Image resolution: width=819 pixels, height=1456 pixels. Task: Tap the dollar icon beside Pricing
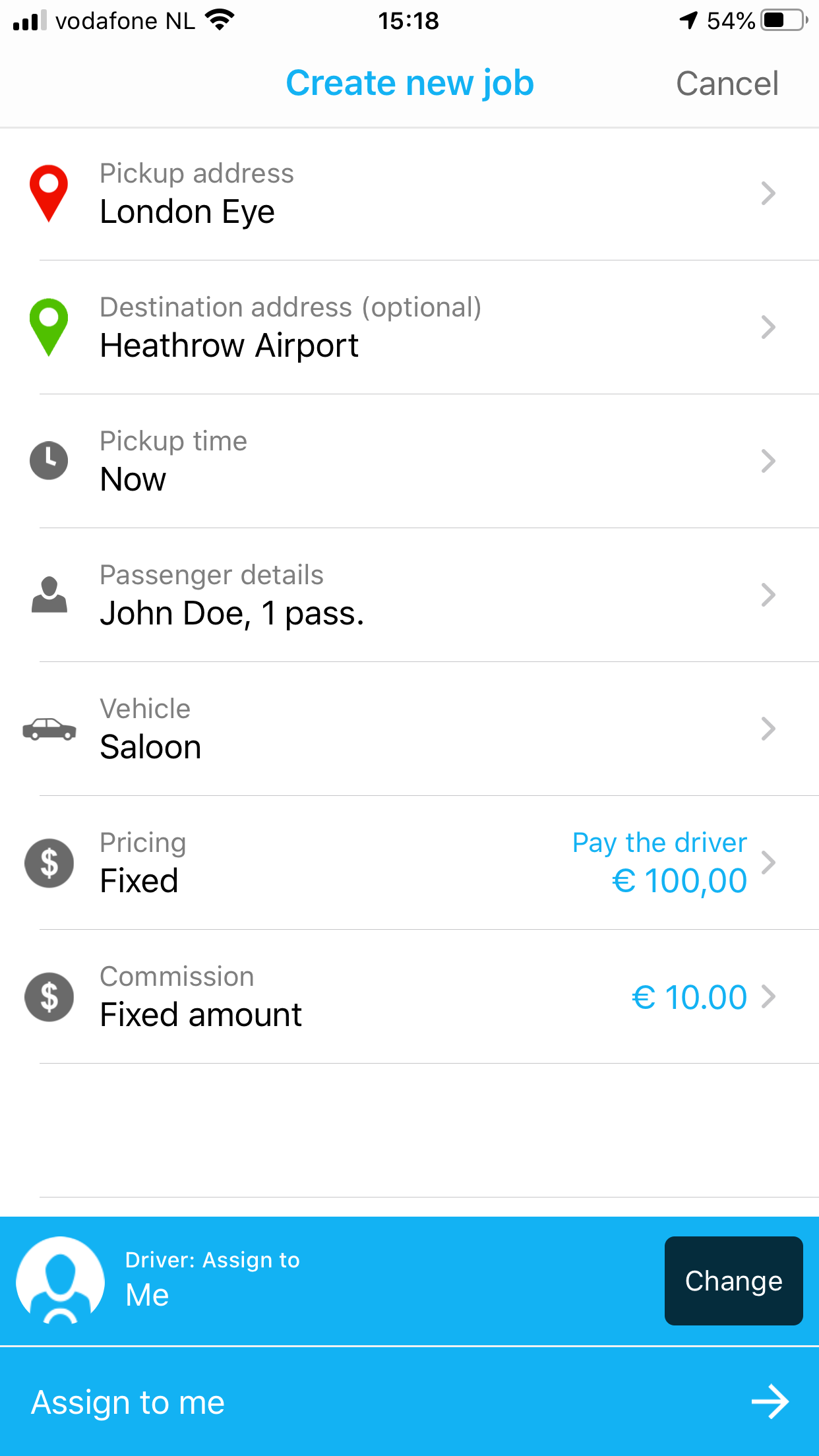pos(49,863)
